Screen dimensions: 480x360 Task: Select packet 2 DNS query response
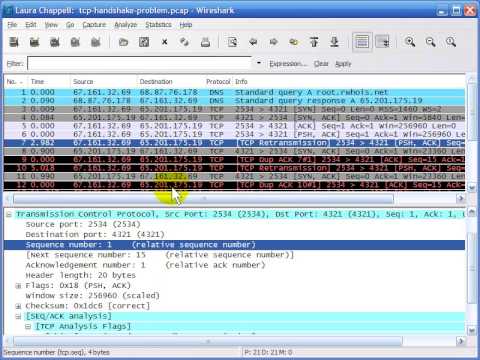235,101
